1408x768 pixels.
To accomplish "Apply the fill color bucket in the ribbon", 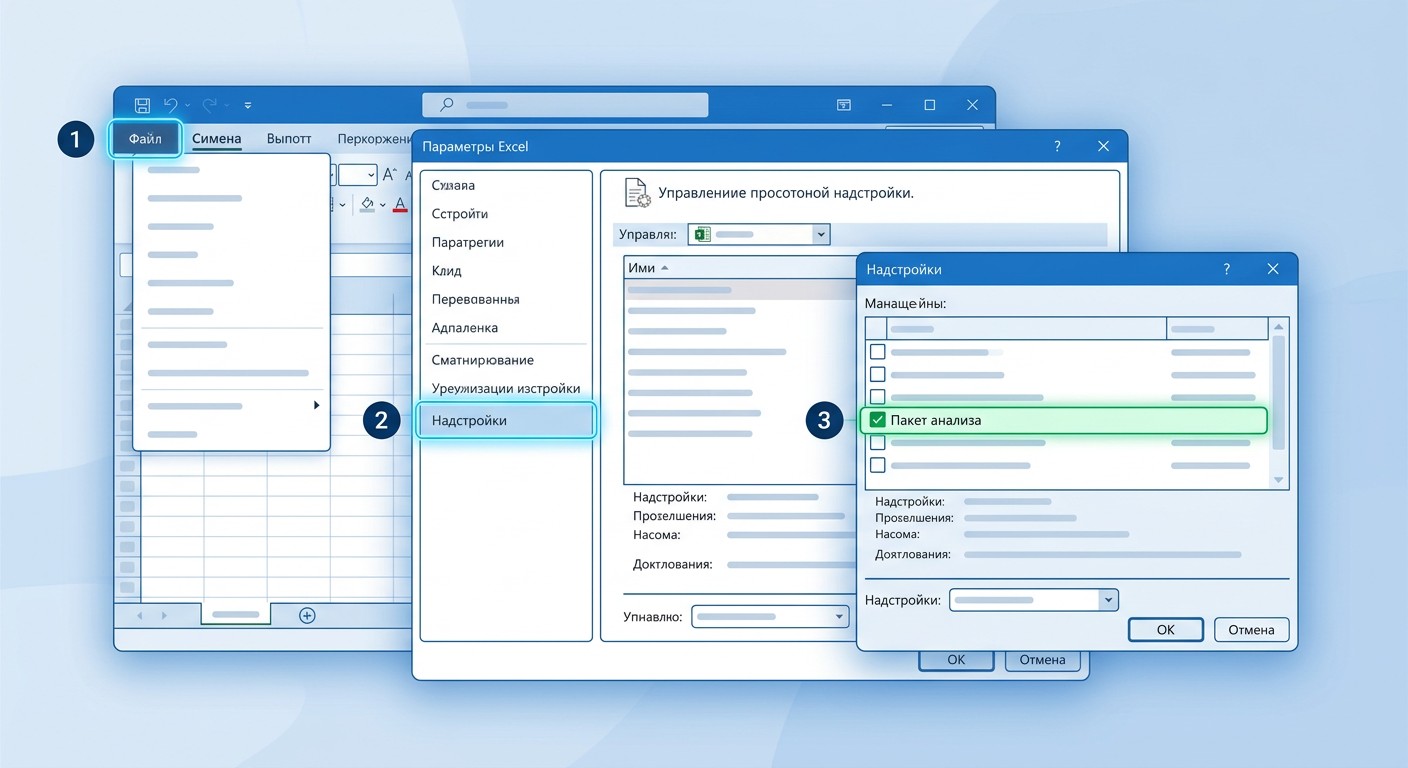I will (367, 204).
